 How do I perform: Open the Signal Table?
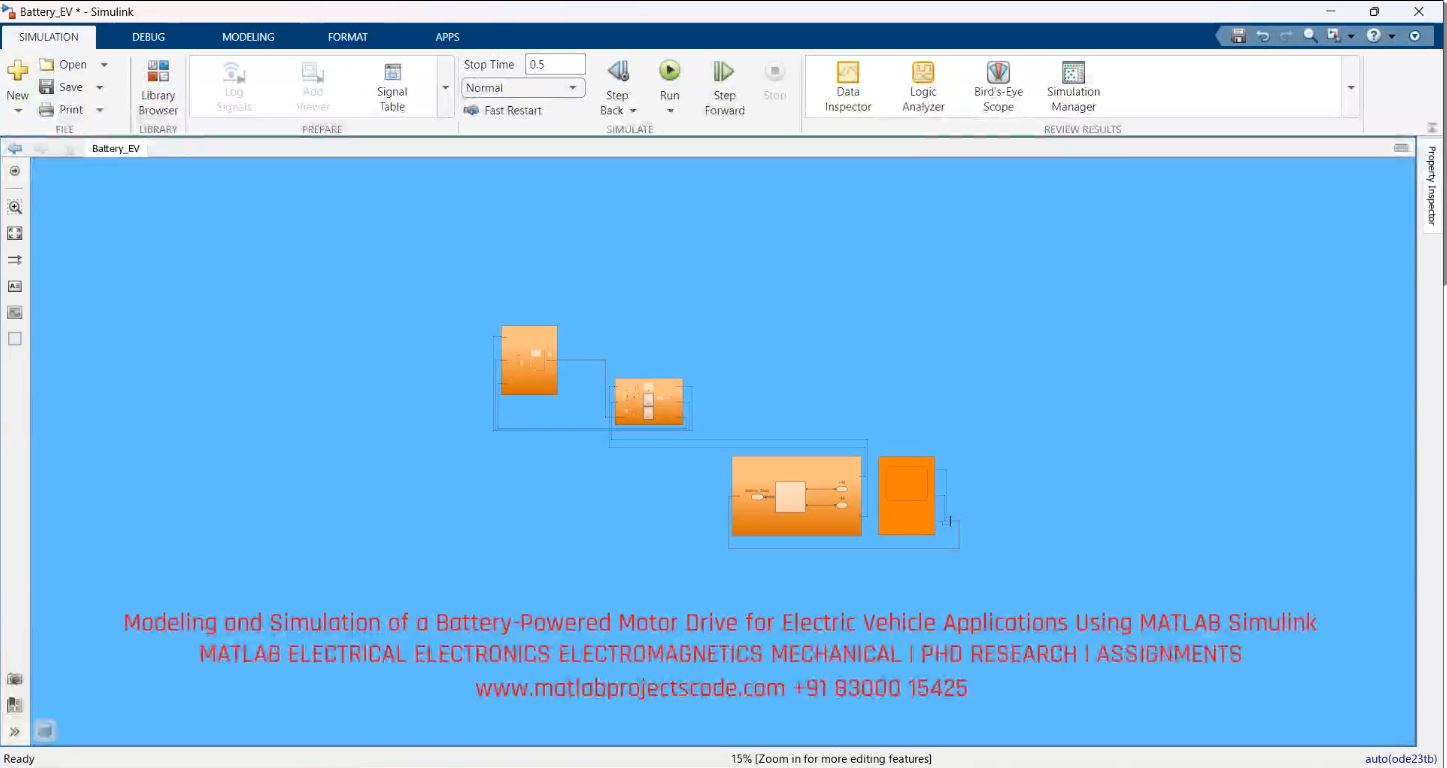(x=391, y=87)
